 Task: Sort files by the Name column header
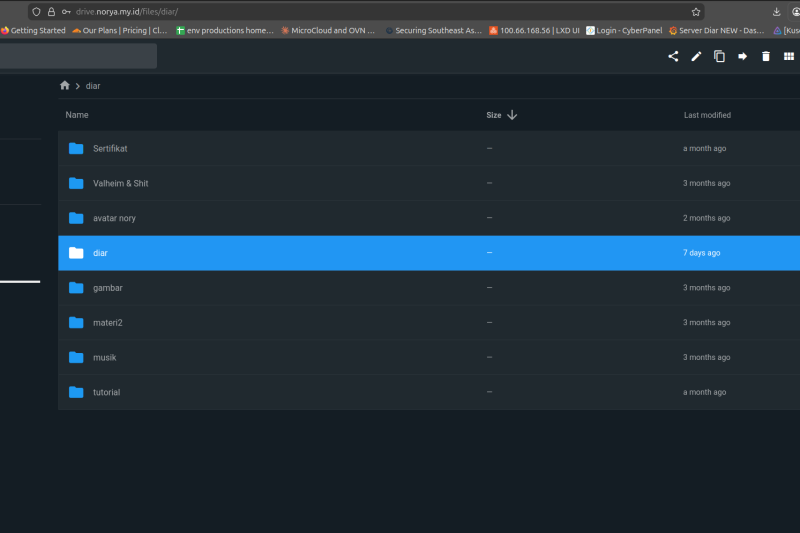point(77,115)
